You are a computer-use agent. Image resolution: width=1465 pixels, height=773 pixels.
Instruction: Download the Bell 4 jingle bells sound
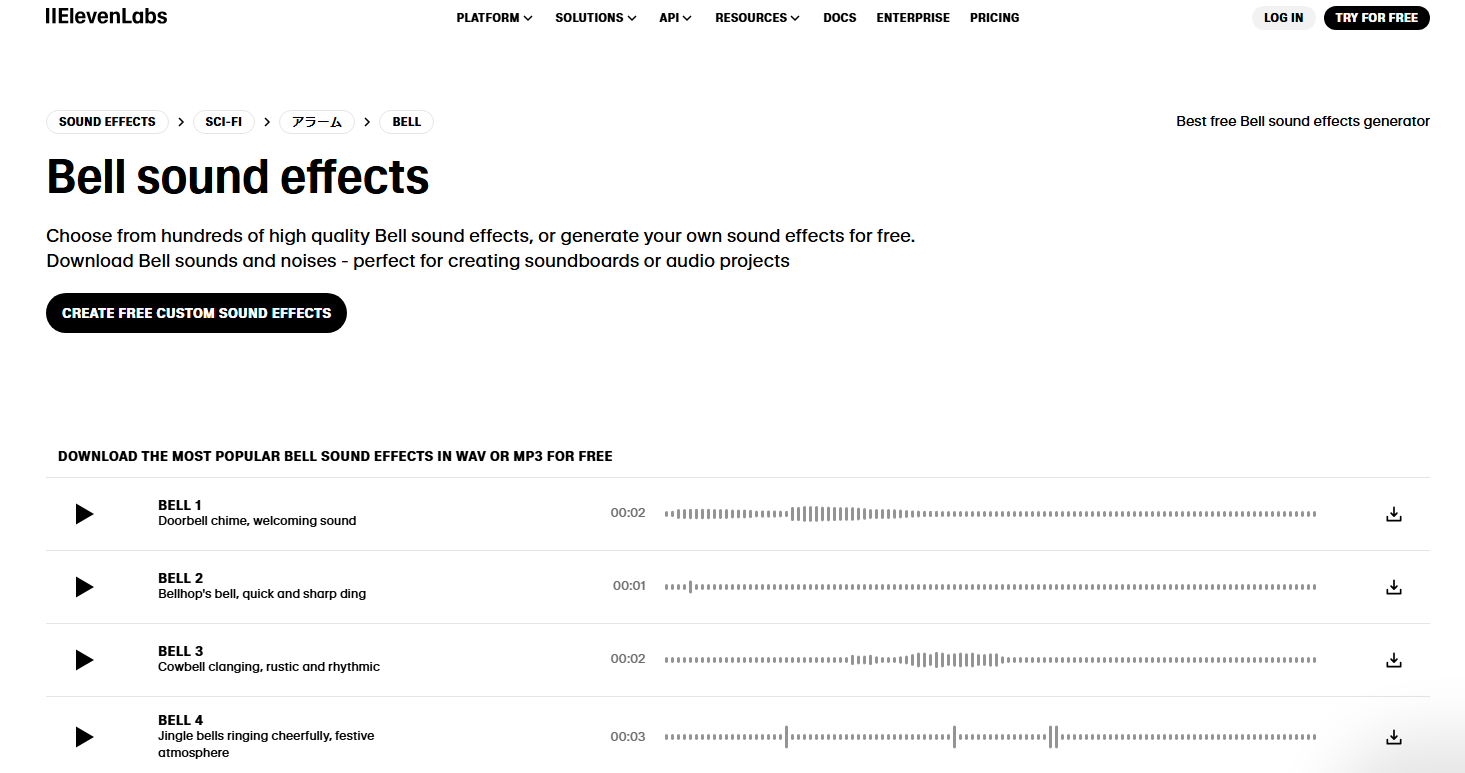1393,737
